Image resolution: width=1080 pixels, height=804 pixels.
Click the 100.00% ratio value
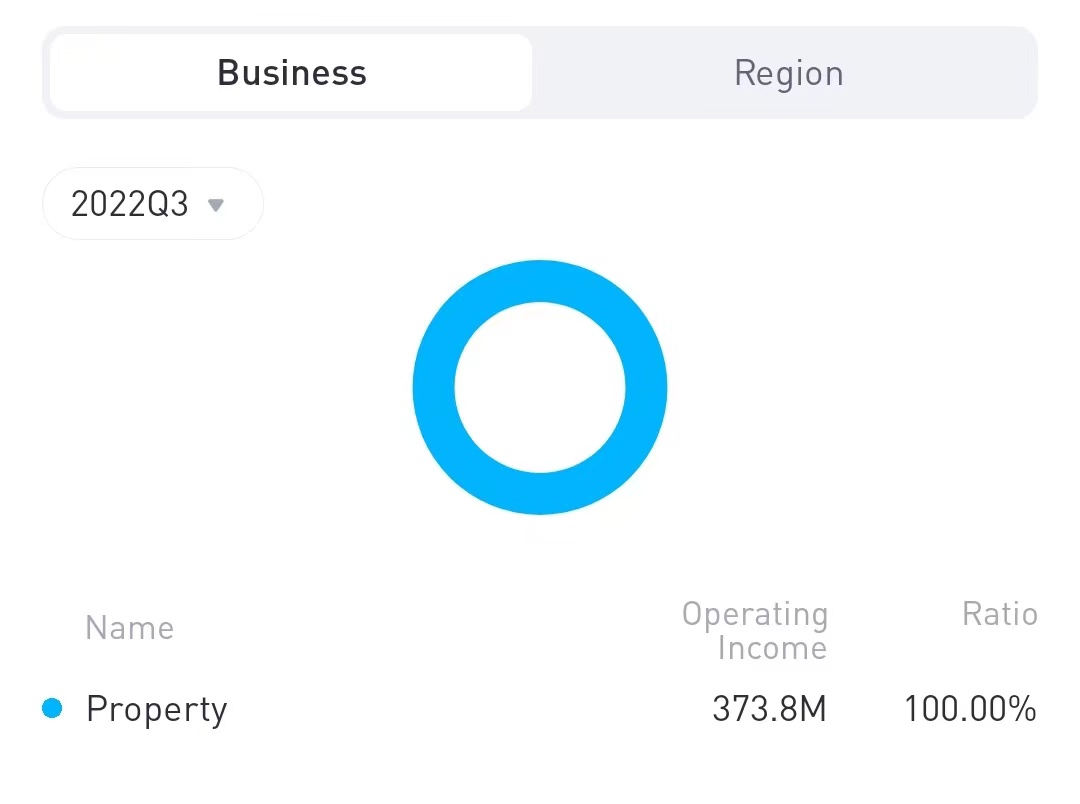pos(970,709)
